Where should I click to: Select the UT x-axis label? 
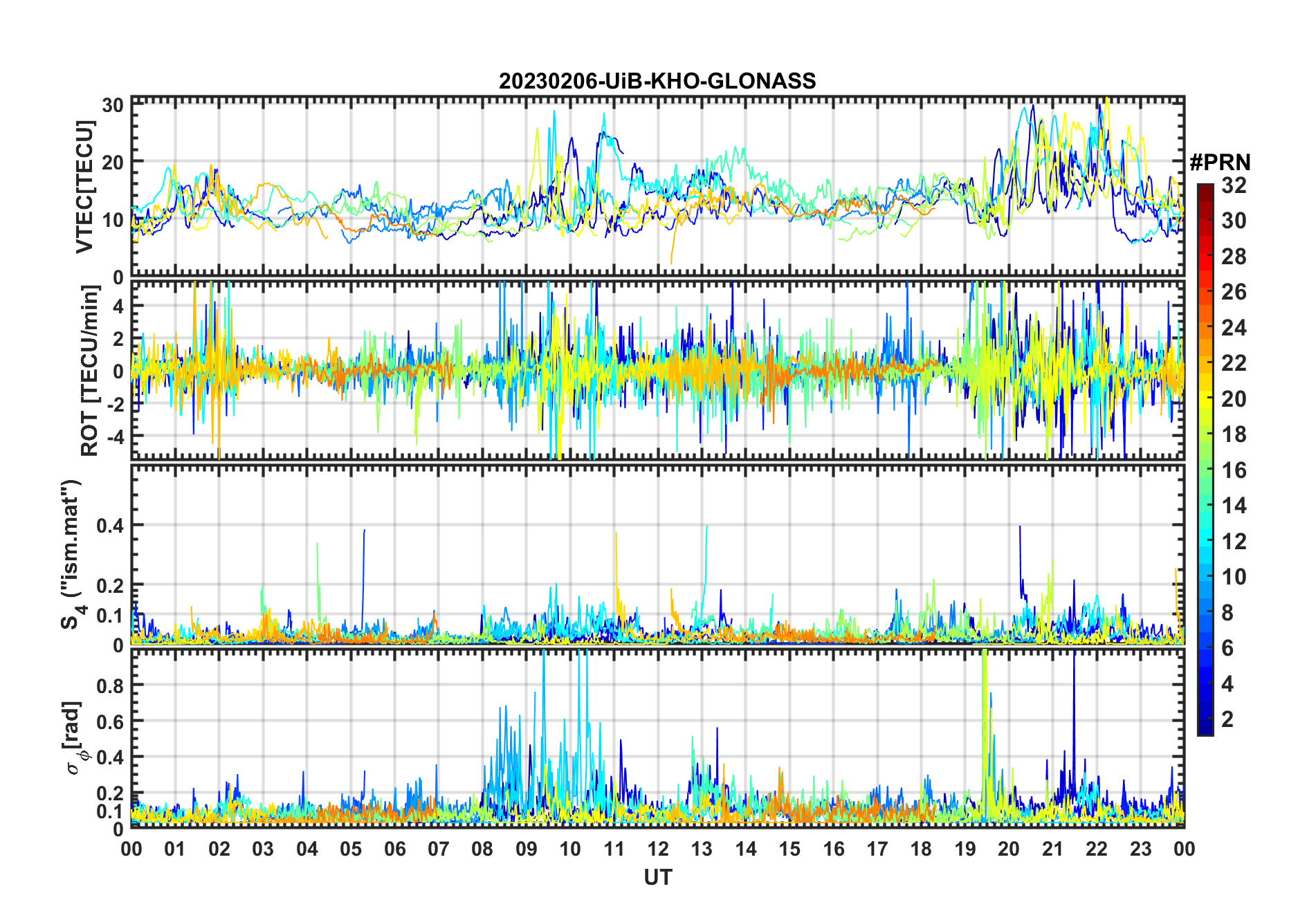(658, 878)
